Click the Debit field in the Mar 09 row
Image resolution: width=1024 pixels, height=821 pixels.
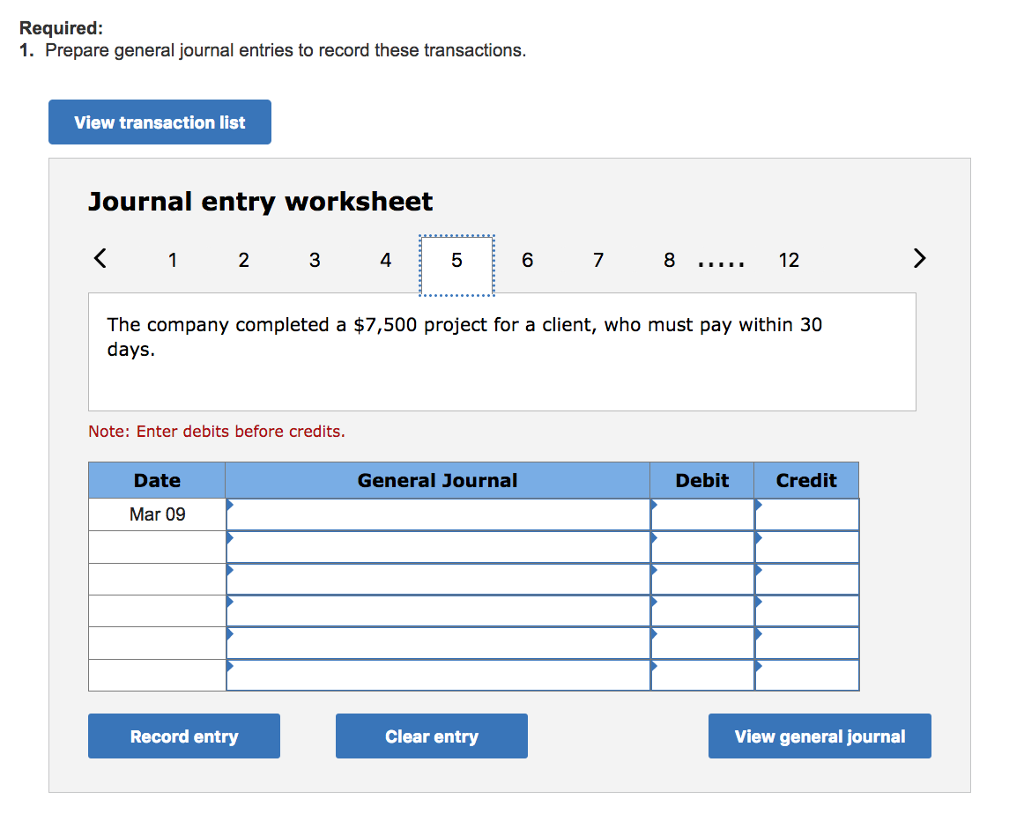tap(703, 515)
